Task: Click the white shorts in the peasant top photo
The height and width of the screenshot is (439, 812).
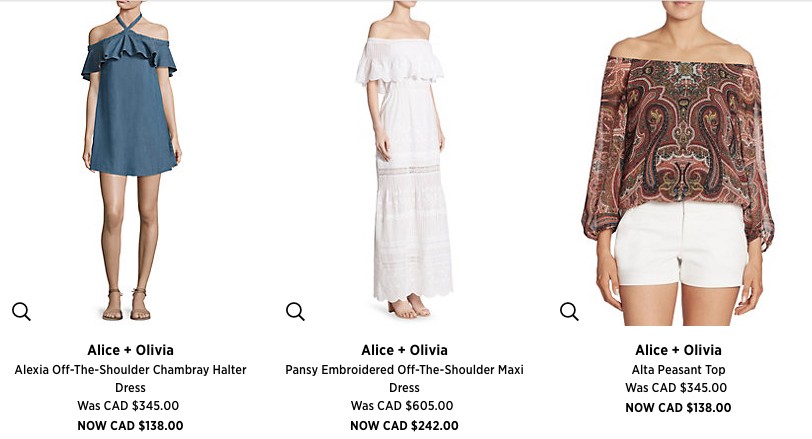Action: click(680, 244)
